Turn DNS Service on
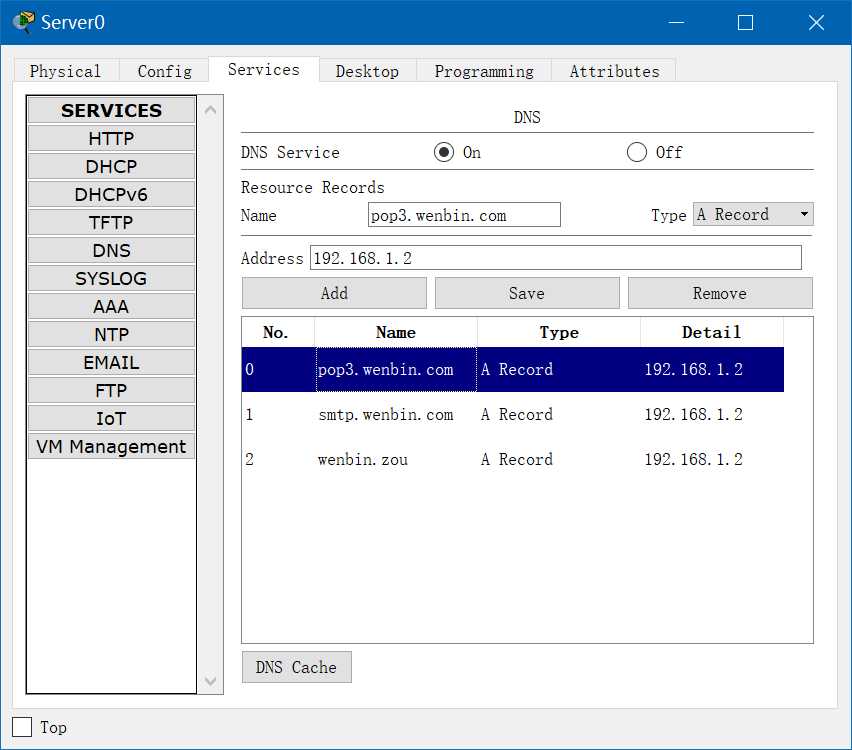The width and height of the screenshot is (852, 750). coord(443,152)
